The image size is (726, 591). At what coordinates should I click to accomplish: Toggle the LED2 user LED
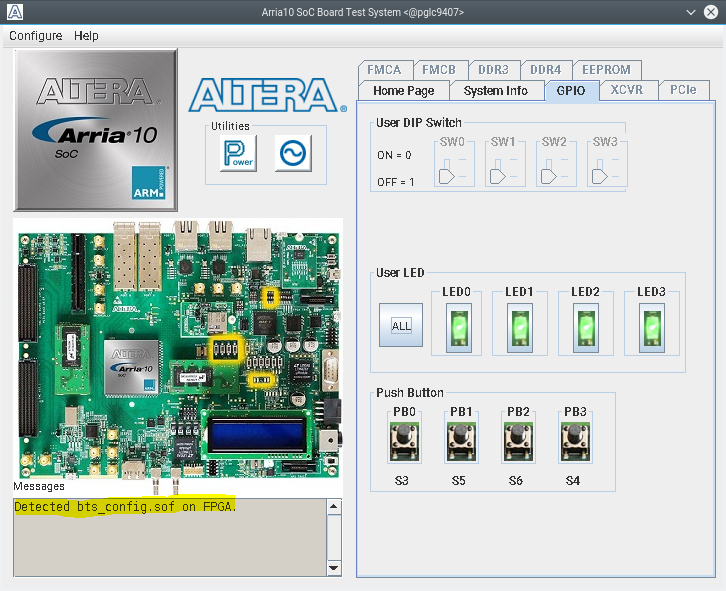[x=585, y=327]
